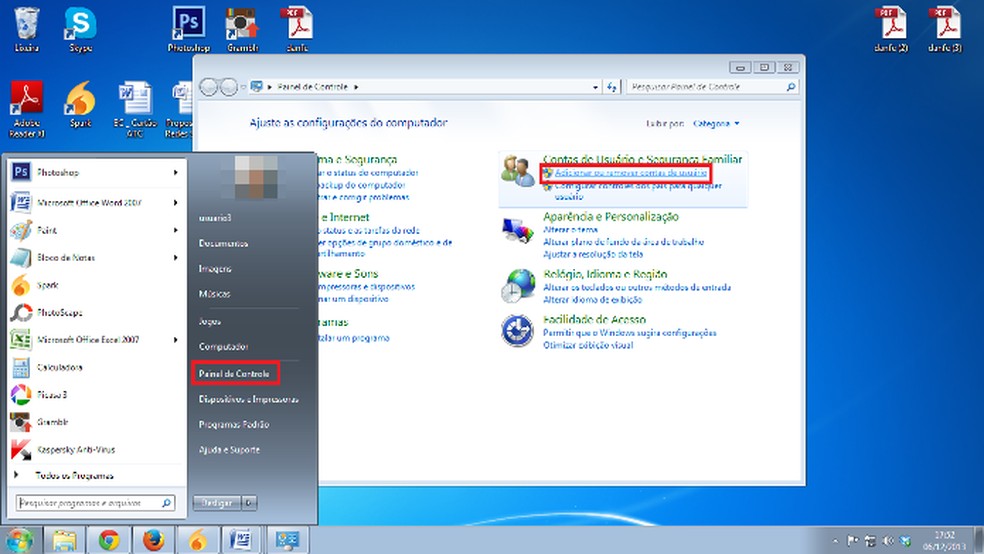The width and height of the screenshot is (984, 554).
Task: Click the Desligar shutdown button
Action: 217,503
